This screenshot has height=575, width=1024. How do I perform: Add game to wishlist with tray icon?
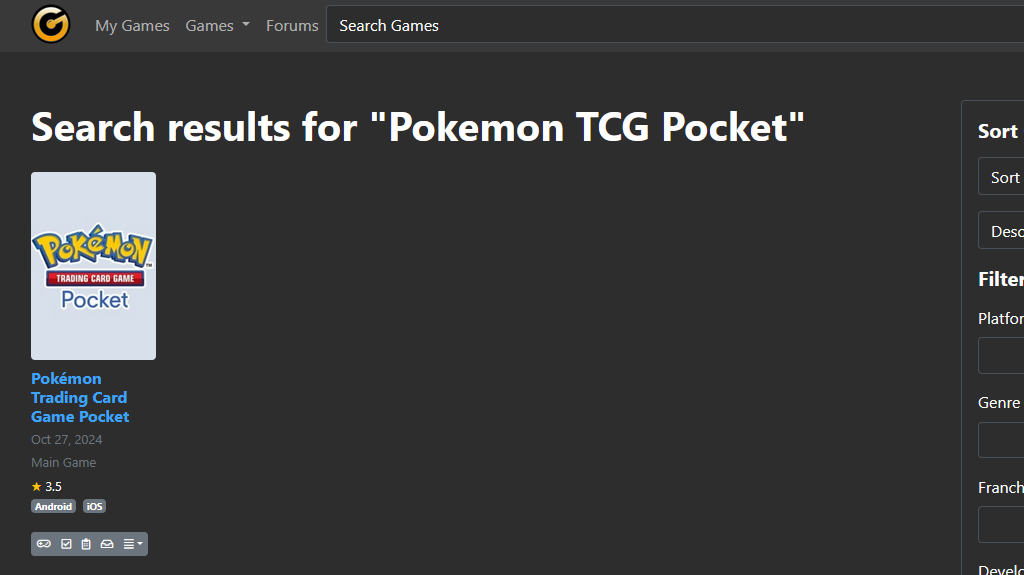click(107, 544)
